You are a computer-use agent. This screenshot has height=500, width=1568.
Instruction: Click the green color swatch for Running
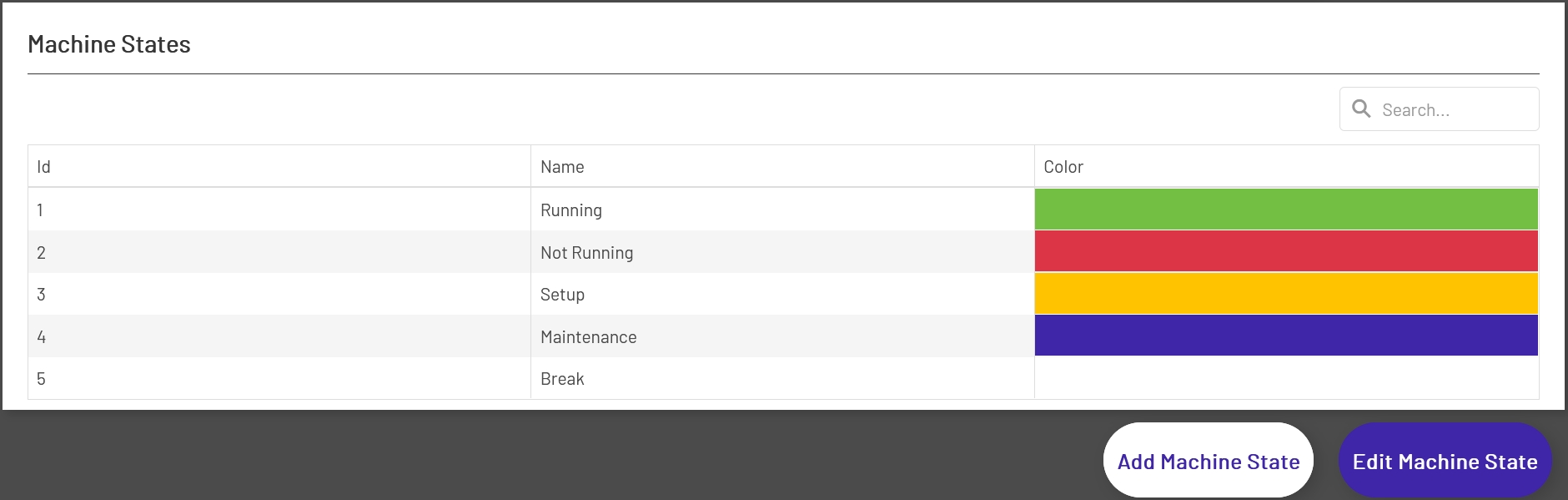[x=1287, y=210]
